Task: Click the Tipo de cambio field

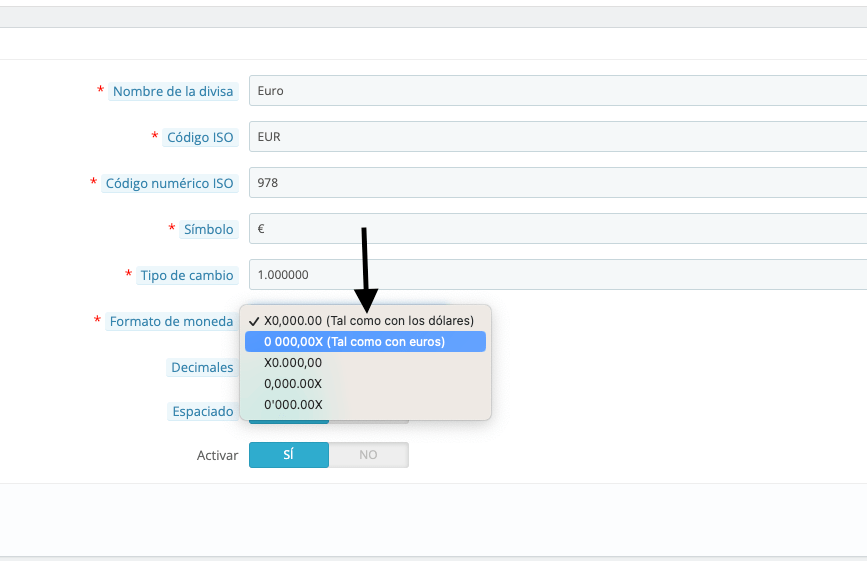Action: point(558,274)
